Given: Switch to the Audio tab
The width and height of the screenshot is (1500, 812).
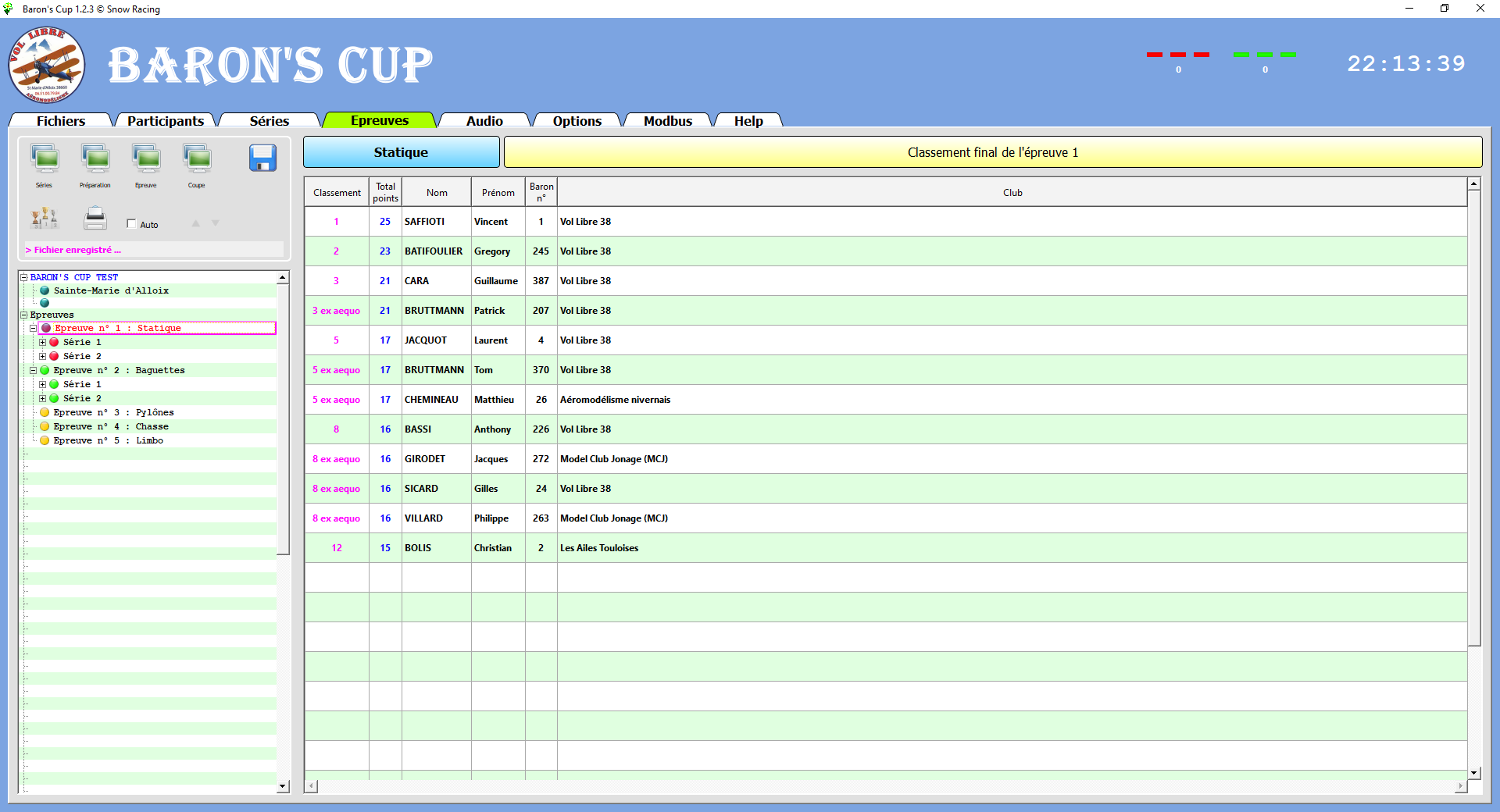Looking at the screenshot, I should (484, 121).
